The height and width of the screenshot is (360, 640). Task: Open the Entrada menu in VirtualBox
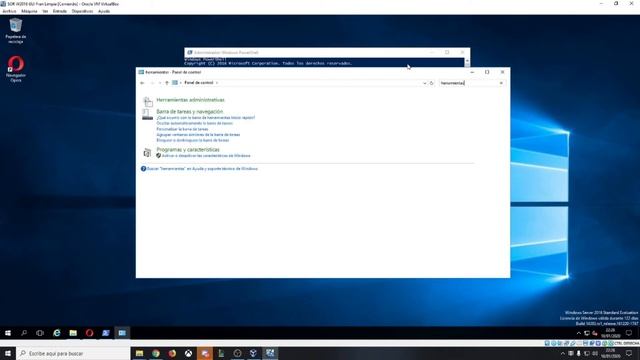coord(60,11)
